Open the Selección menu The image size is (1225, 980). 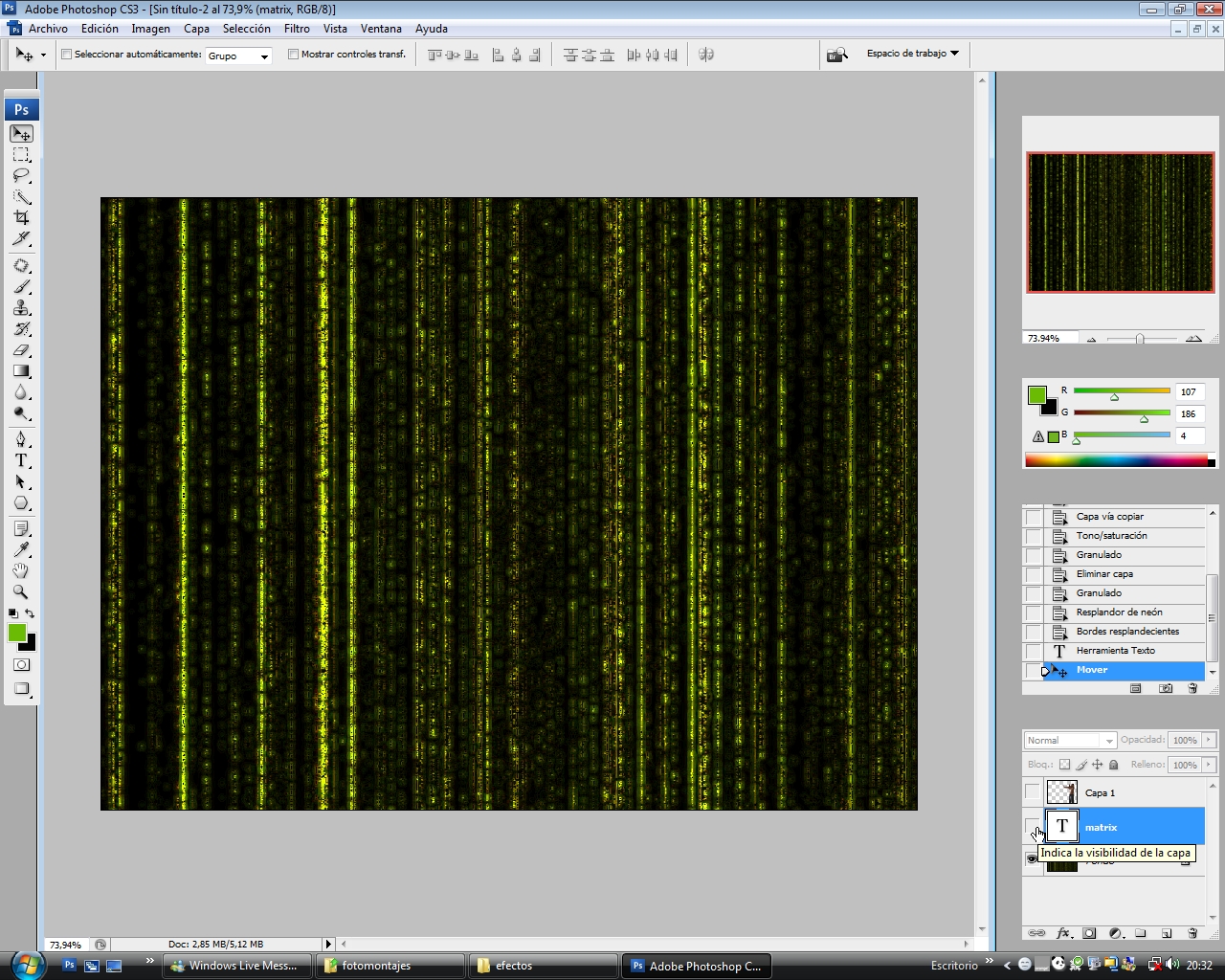pos(246,29)
